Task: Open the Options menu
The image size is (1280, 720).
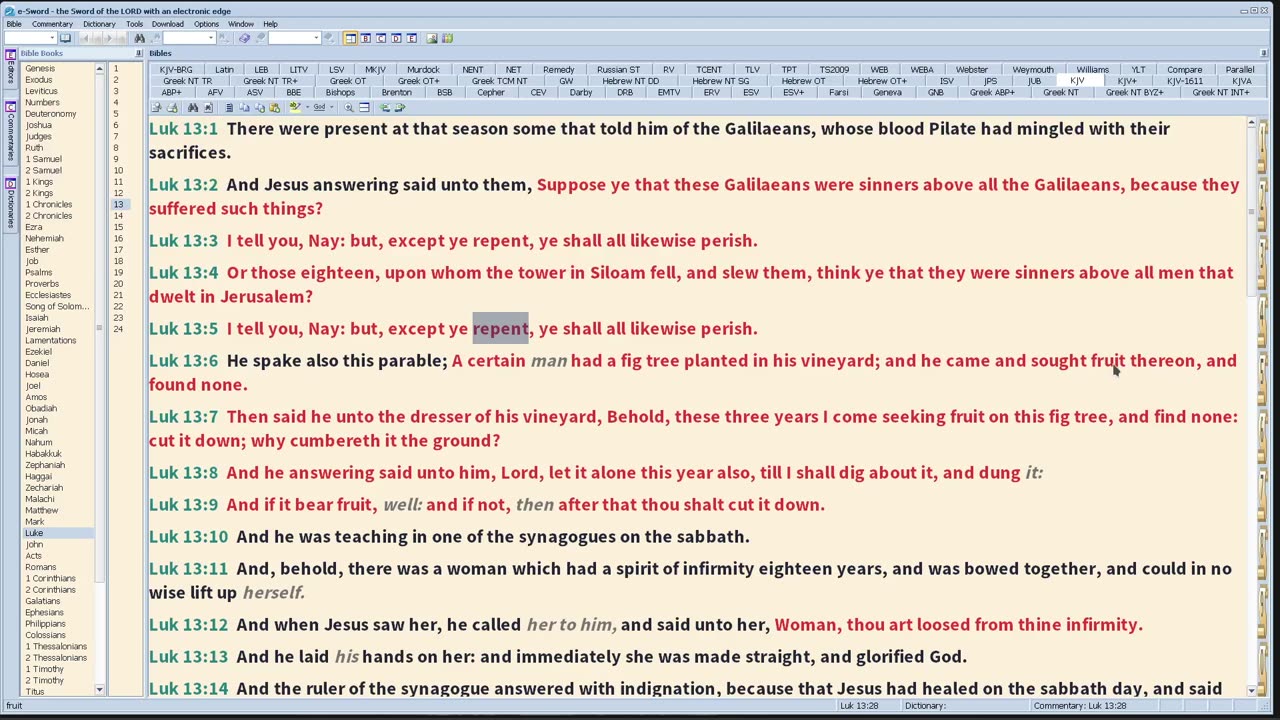Action: (206, 24)
